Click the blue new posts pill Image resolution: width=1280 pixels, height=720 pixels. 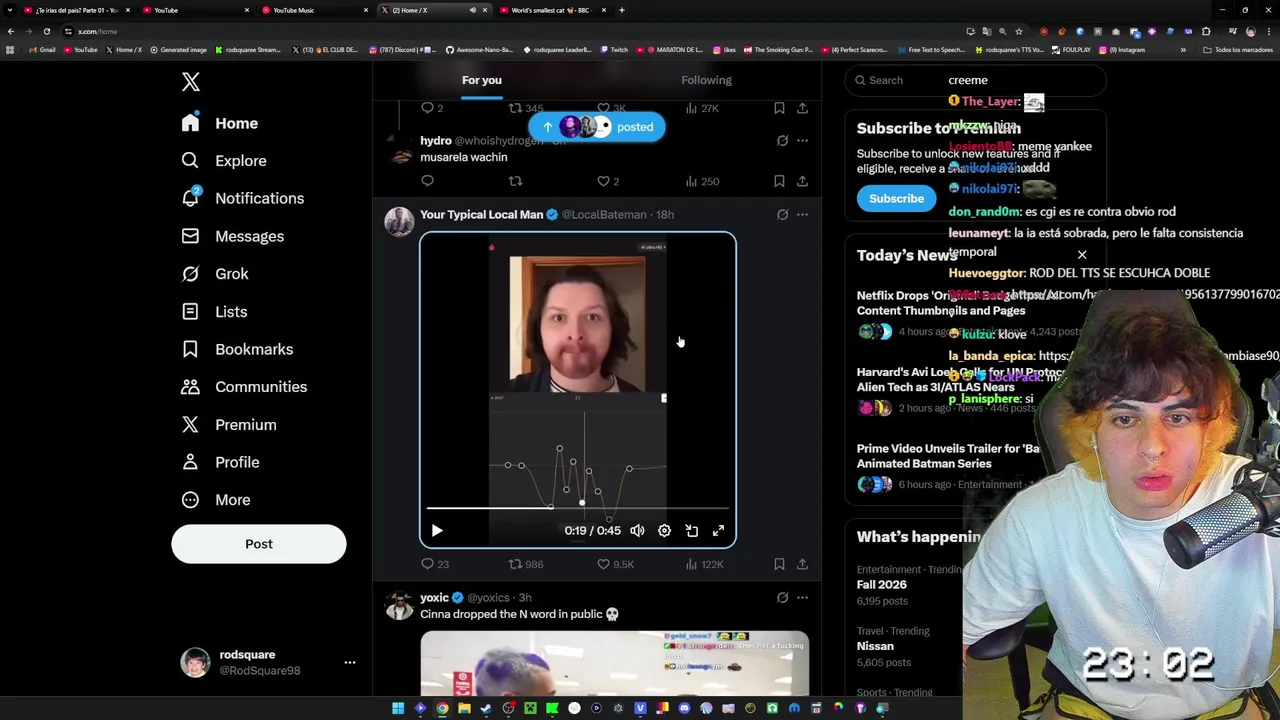[597, 127]
